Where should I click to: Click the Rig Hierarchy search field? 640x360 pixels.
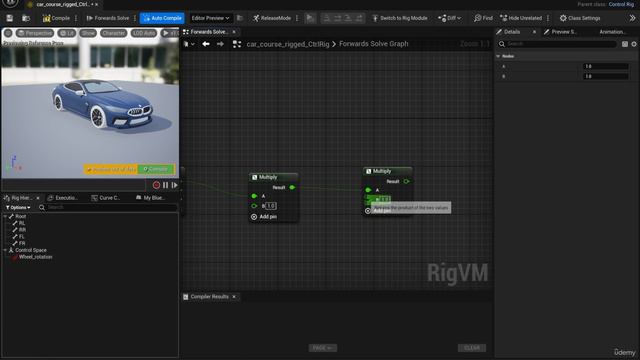pyautogui.click(x=108, y=207)
